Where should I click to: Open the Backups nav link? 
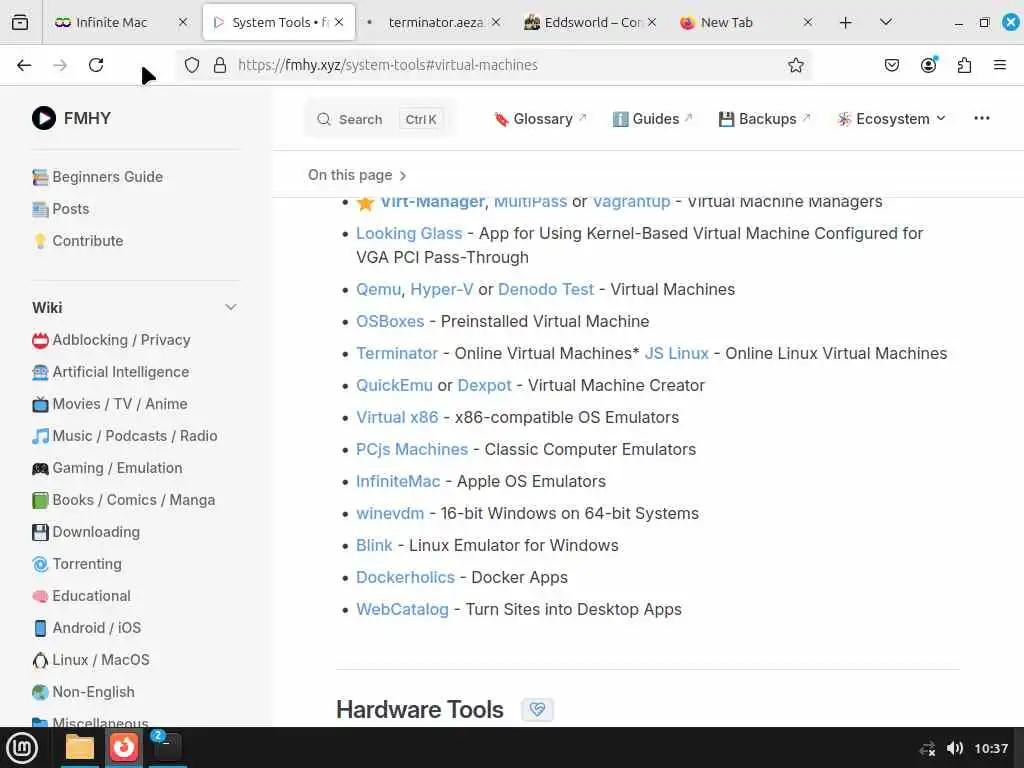coord(765,119)
